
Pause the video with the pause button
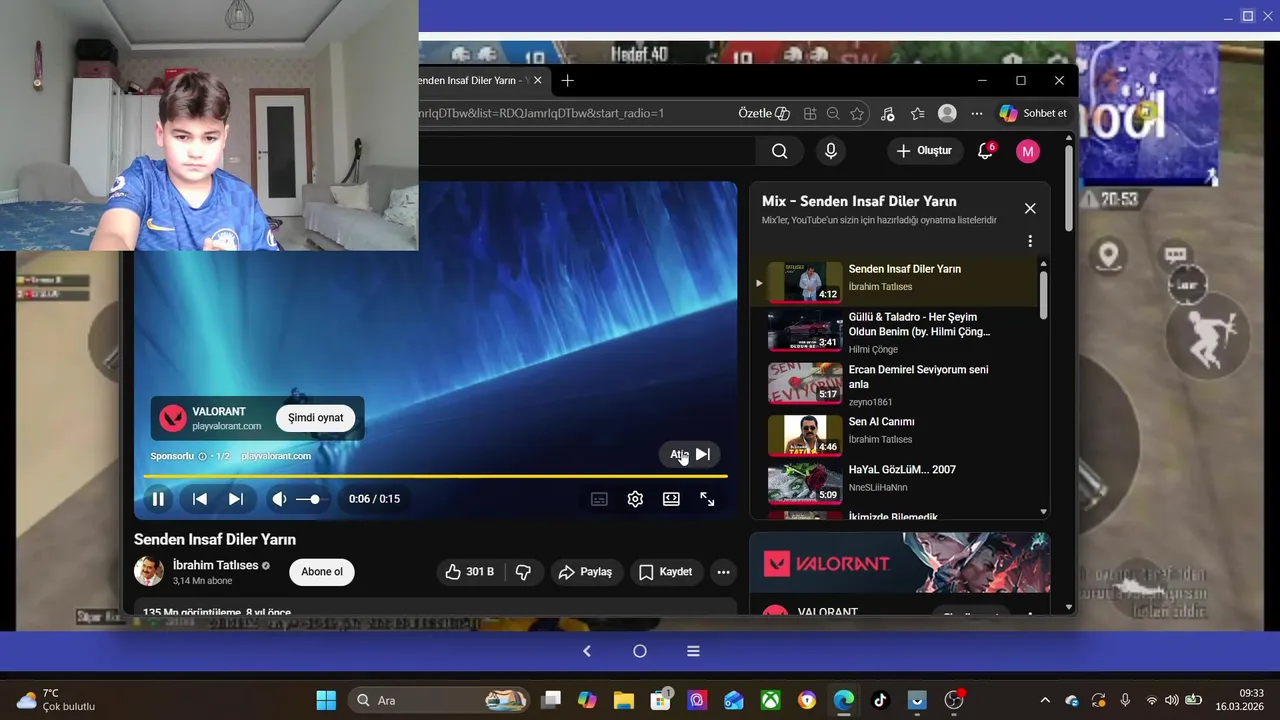pyautogui.click(x=158, y=499)
